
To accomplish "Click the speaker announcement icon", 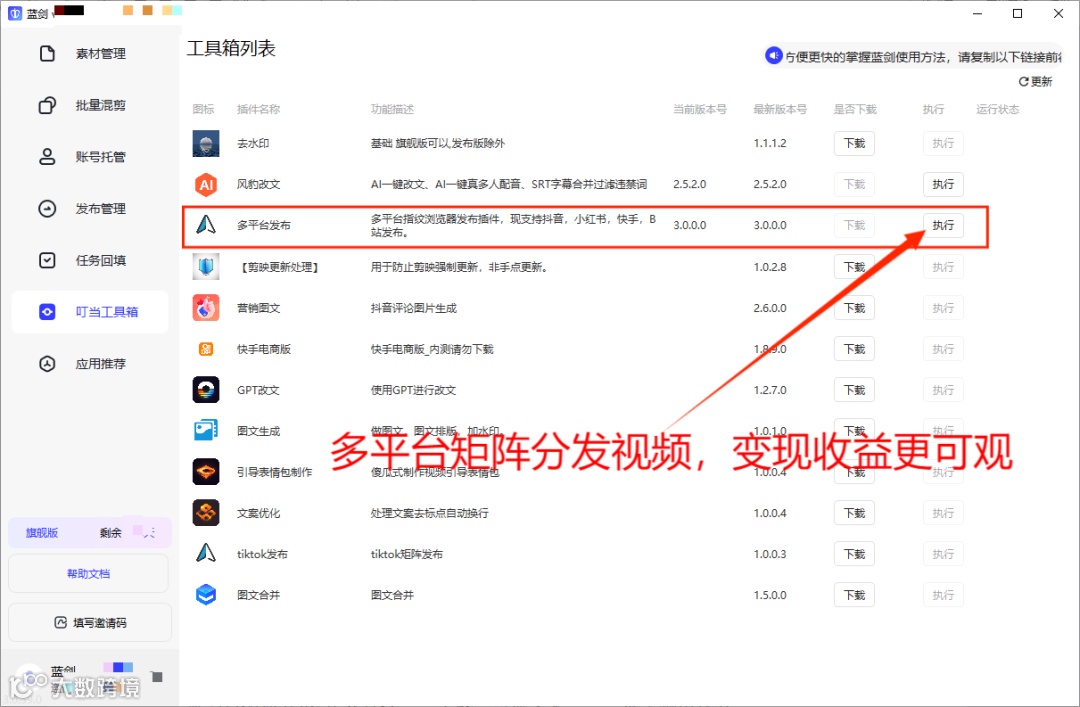I will 773,55.
